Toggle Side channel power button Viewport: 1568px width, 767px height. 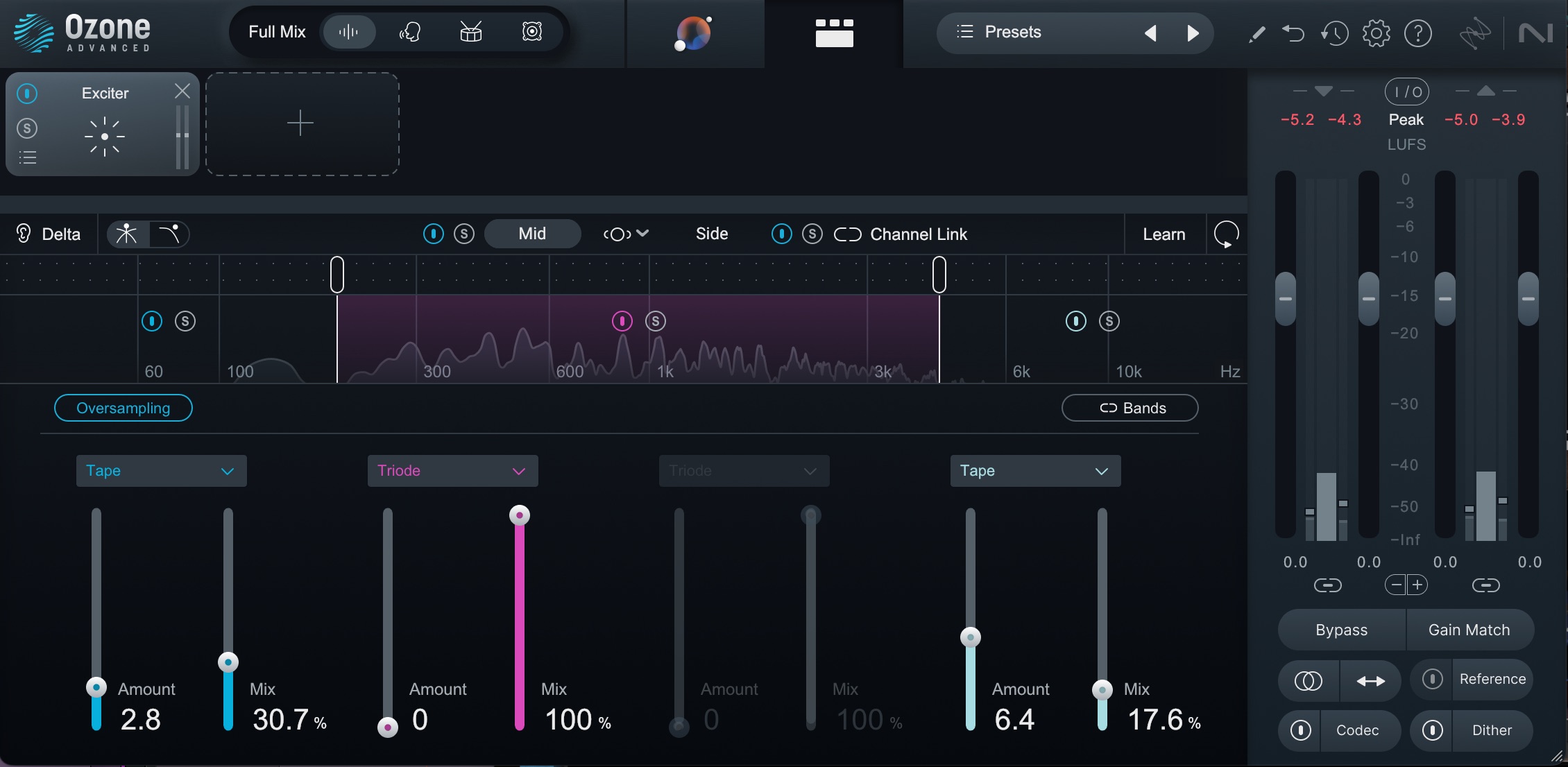(x=782, y=234)
